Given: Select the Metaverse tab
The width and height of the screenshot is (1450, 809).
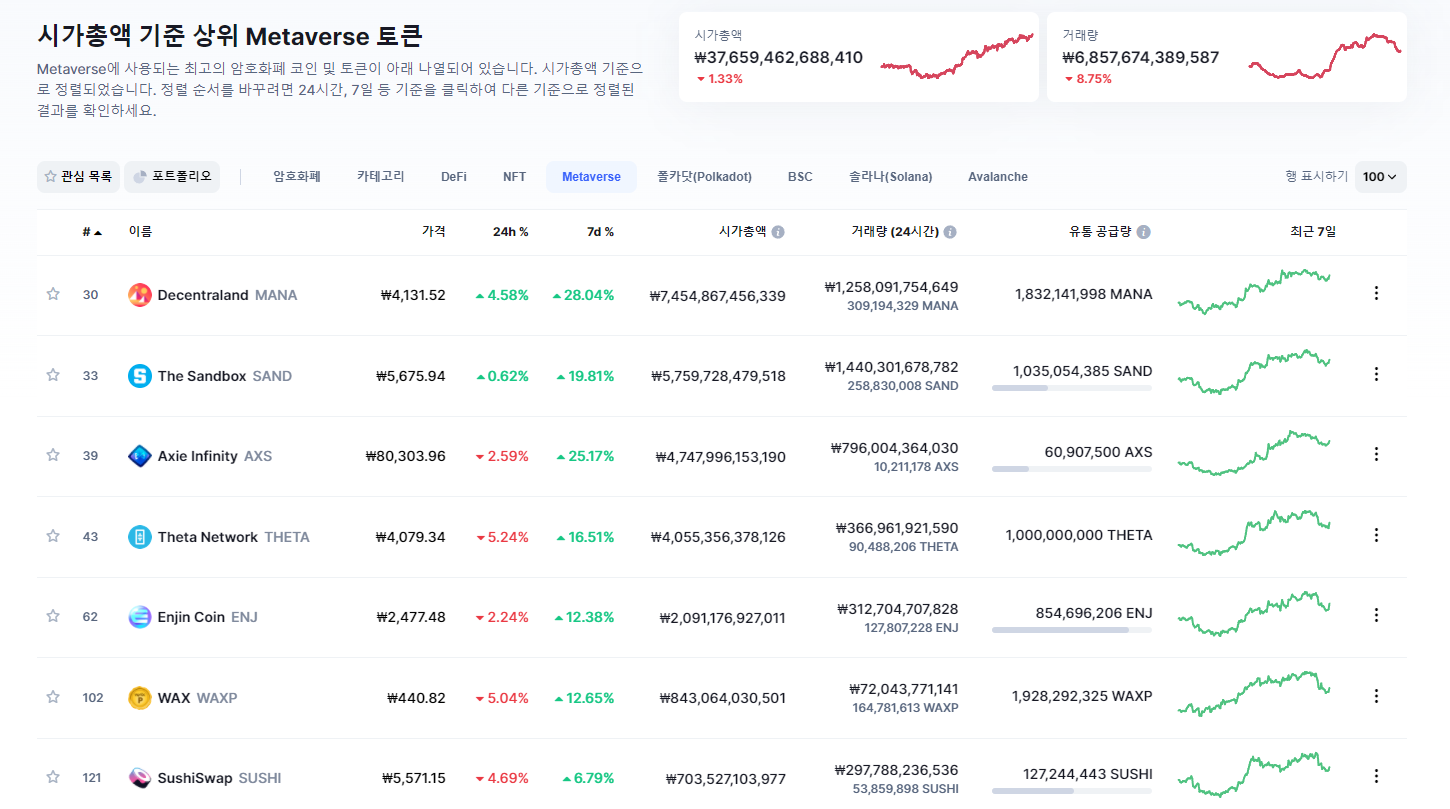Looking at the screenshot, I should (x=591, y=177).
